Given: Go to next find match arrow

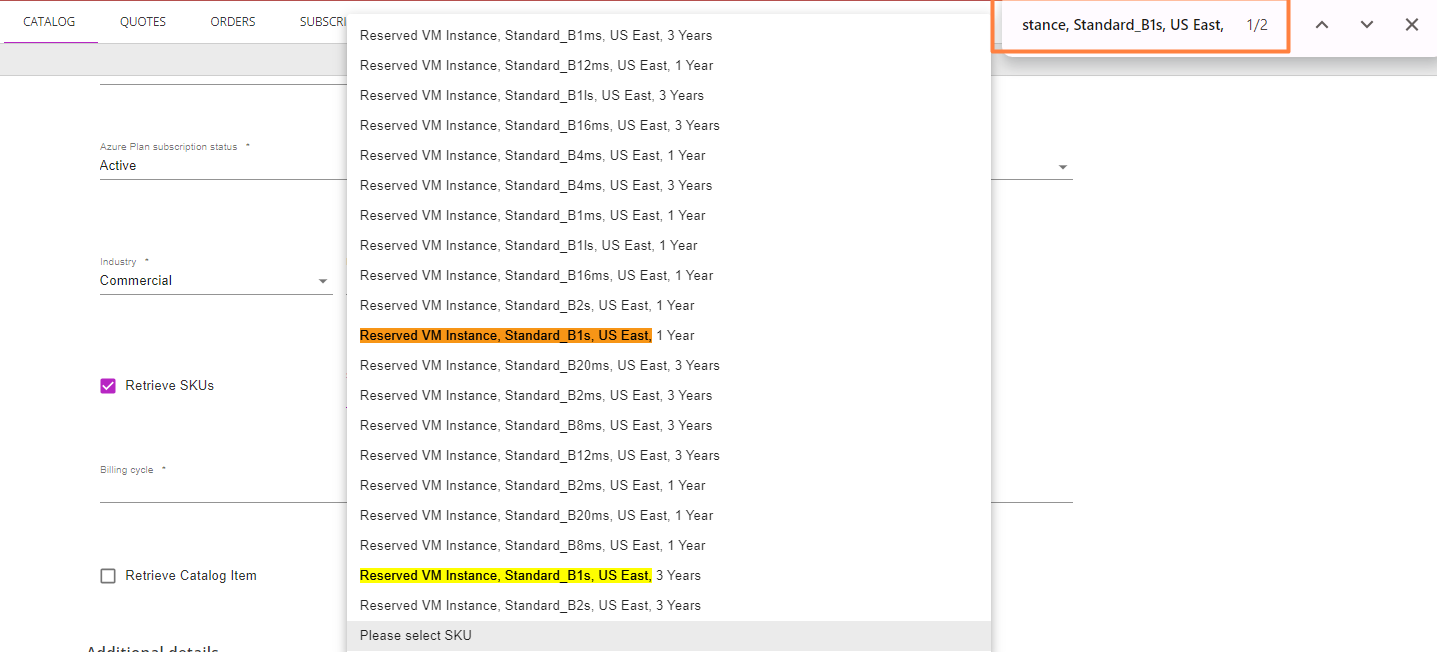Looking at the screenshot, I should coord(1367,25).
